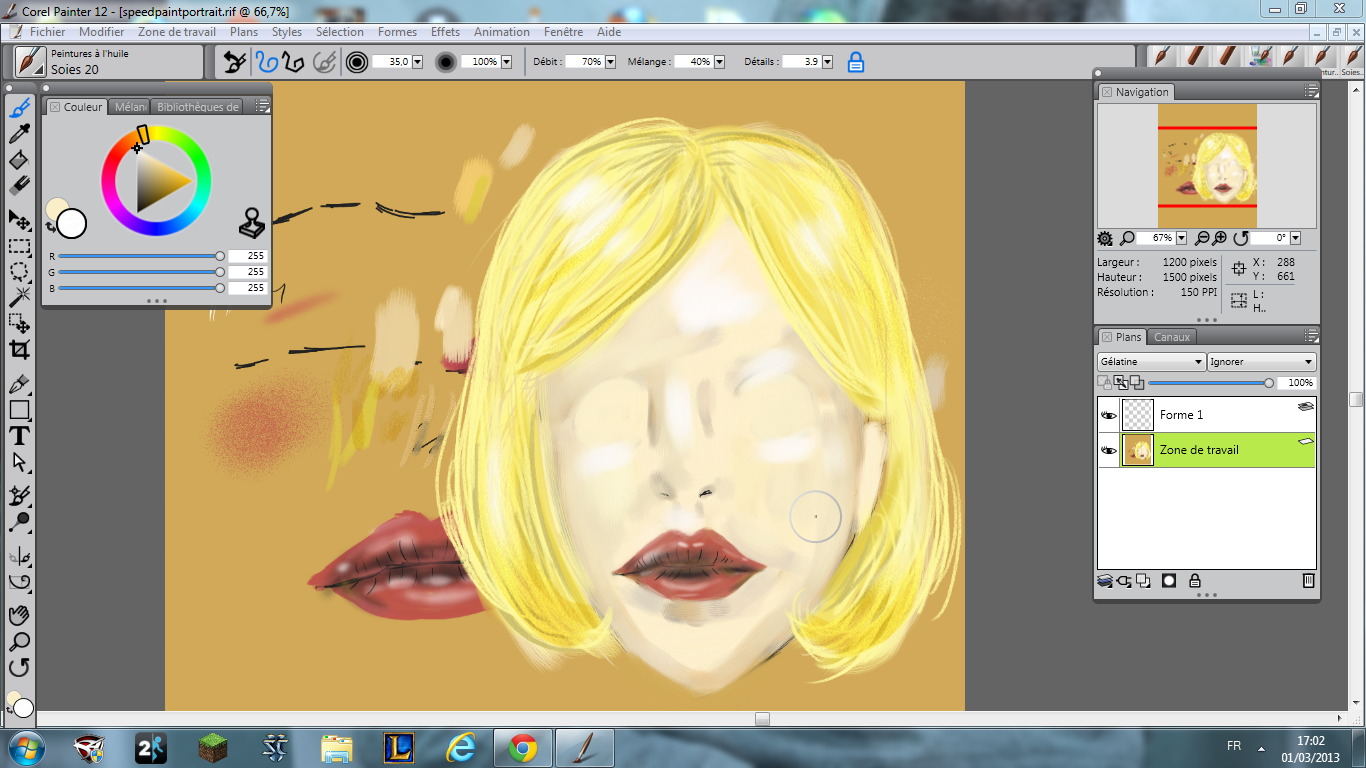Screen dimensions: 1366x768
Task: Click zoom out magnifier in Navigation panel
Action: 1203,238
